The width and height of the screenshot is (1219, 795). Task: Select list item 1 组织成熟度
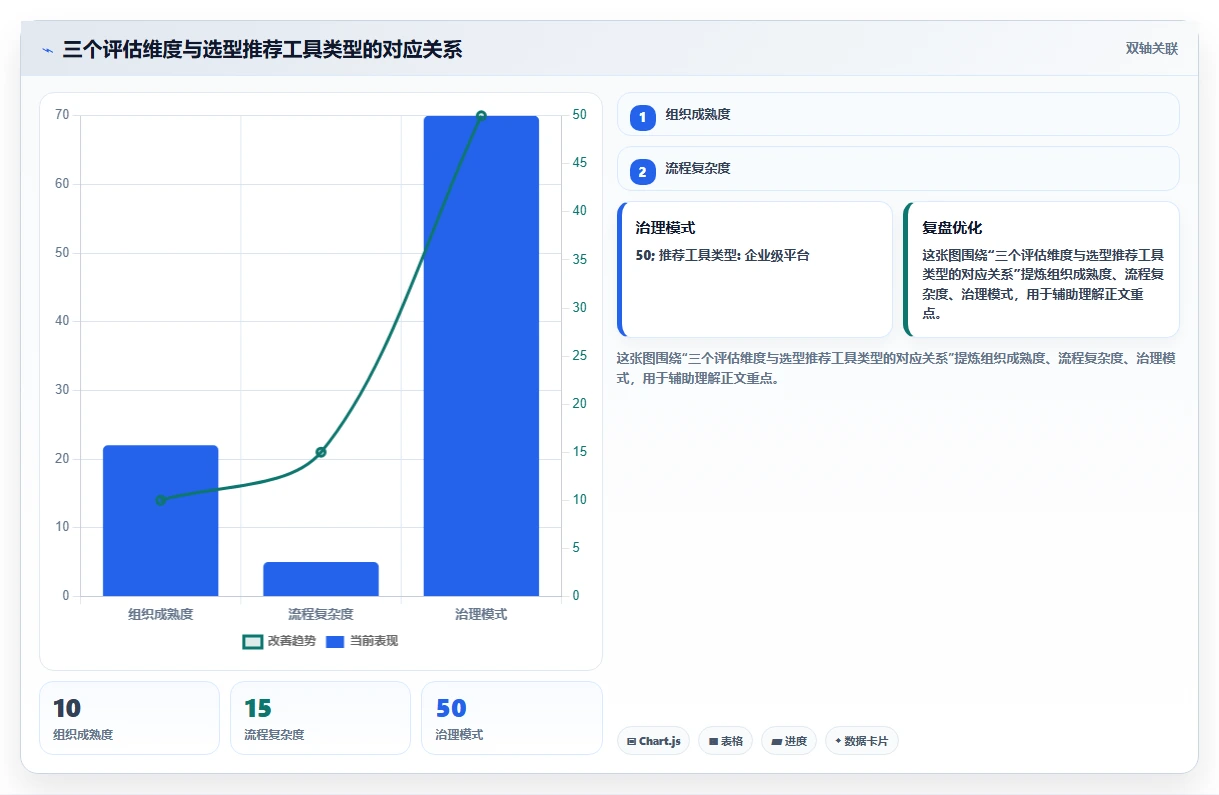click(898, 114)
